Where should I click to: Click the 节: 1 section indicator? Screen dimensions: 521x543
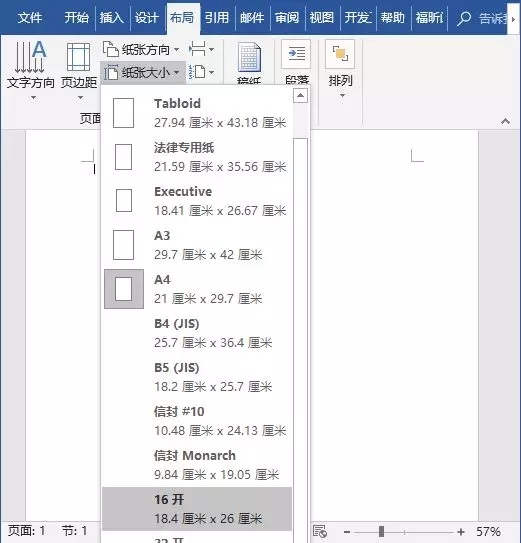(x=74, y=531)
